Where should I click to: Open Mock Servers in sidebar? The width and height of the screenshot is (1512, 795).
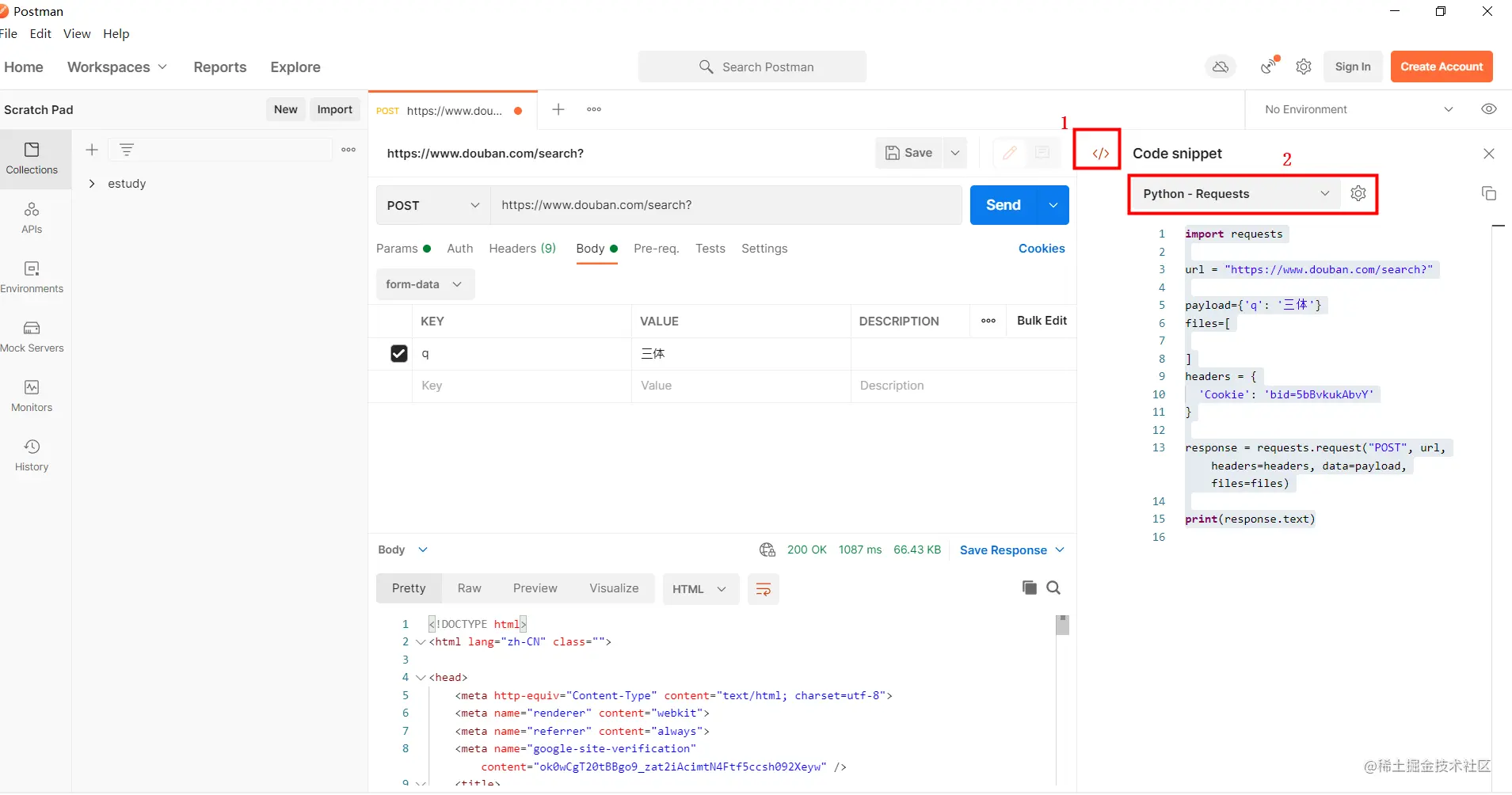32,337
